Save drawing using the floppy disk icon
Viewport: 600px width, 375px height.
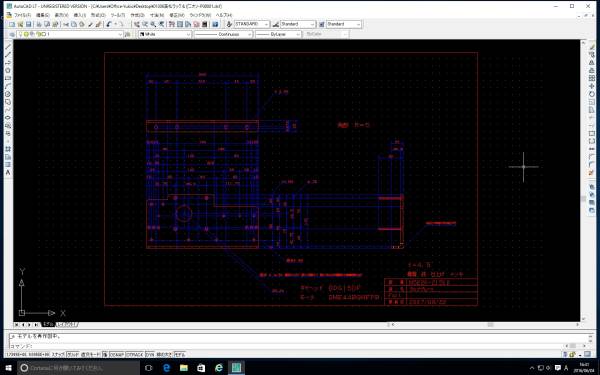click(x=28, y=24)
